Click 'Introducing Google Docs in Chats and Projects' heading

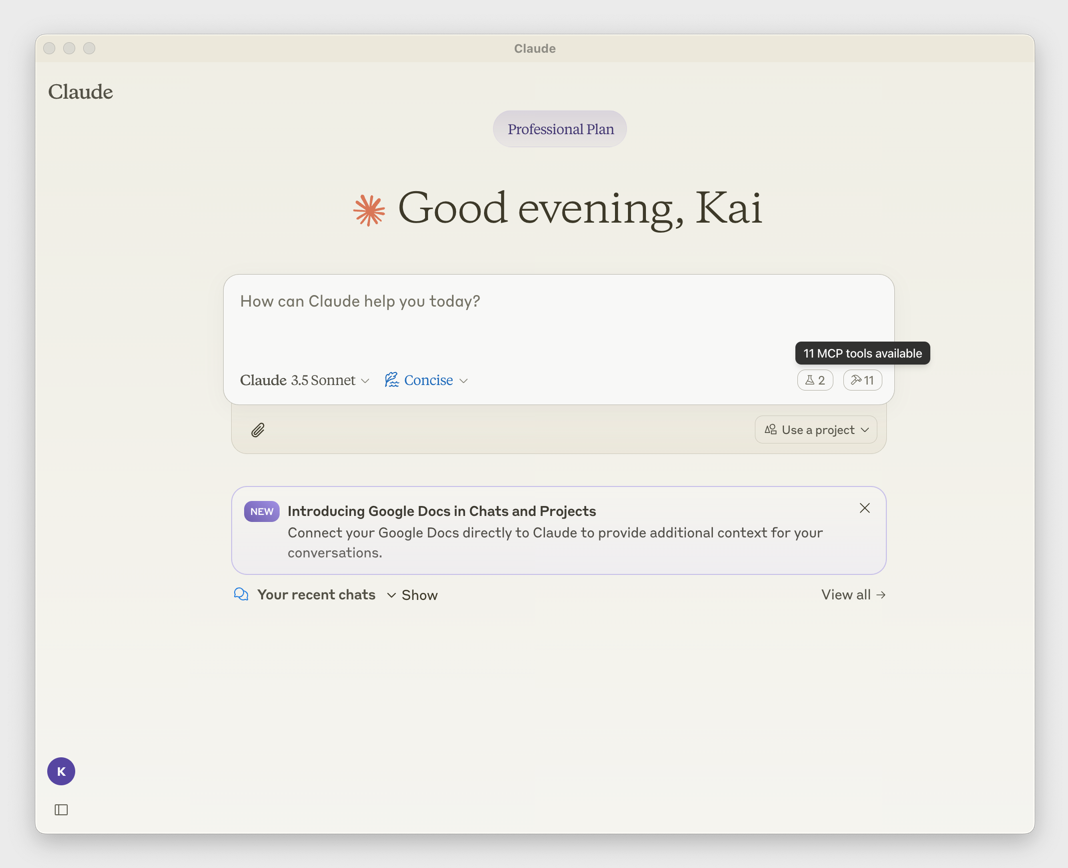(441, 511)
